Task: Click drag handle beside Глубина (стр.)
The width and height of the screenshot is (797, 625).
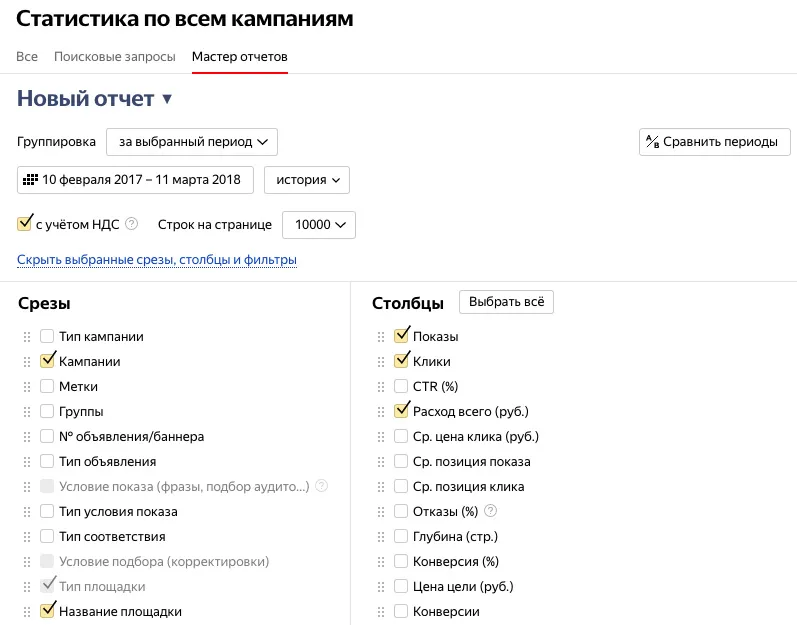Action: point(381,537)
